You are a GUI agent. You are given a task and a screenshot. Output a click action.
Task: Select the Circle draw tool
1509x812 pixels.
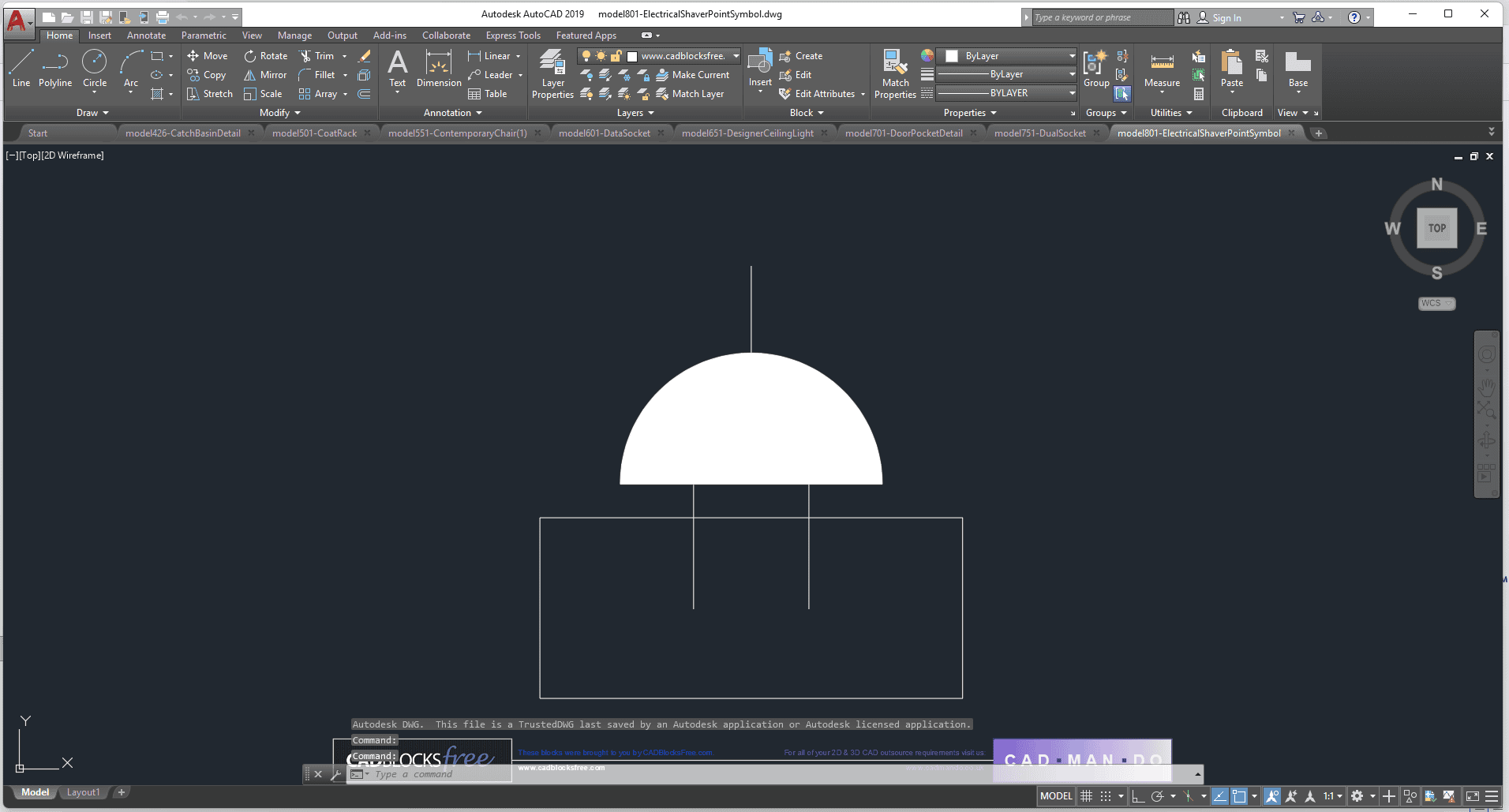click(95, 68)
